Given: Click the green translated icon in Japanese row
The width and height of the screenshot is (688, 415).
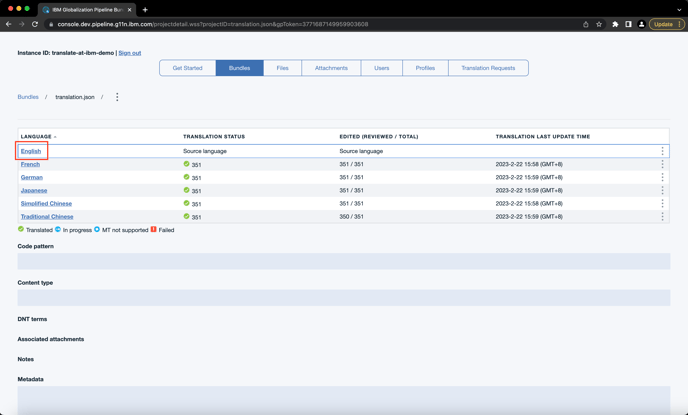Looking at the screenshot, I should [x=186, y=190].
